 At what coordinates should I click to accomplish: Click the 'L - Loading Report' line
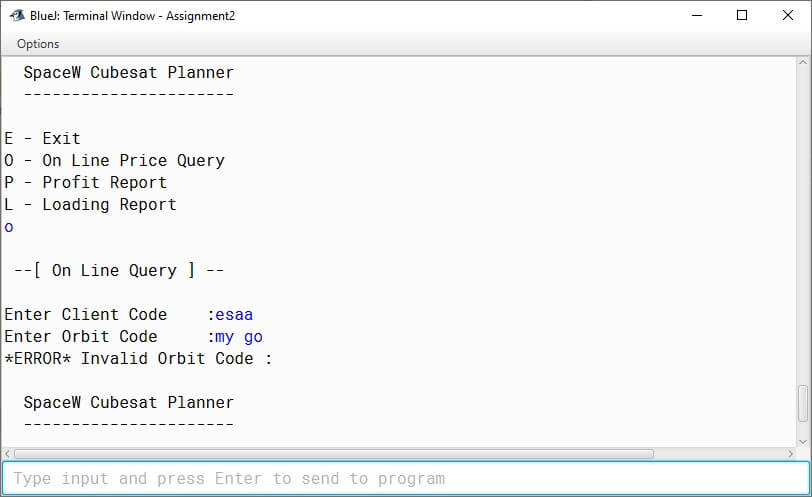click(x=91, y=204)
